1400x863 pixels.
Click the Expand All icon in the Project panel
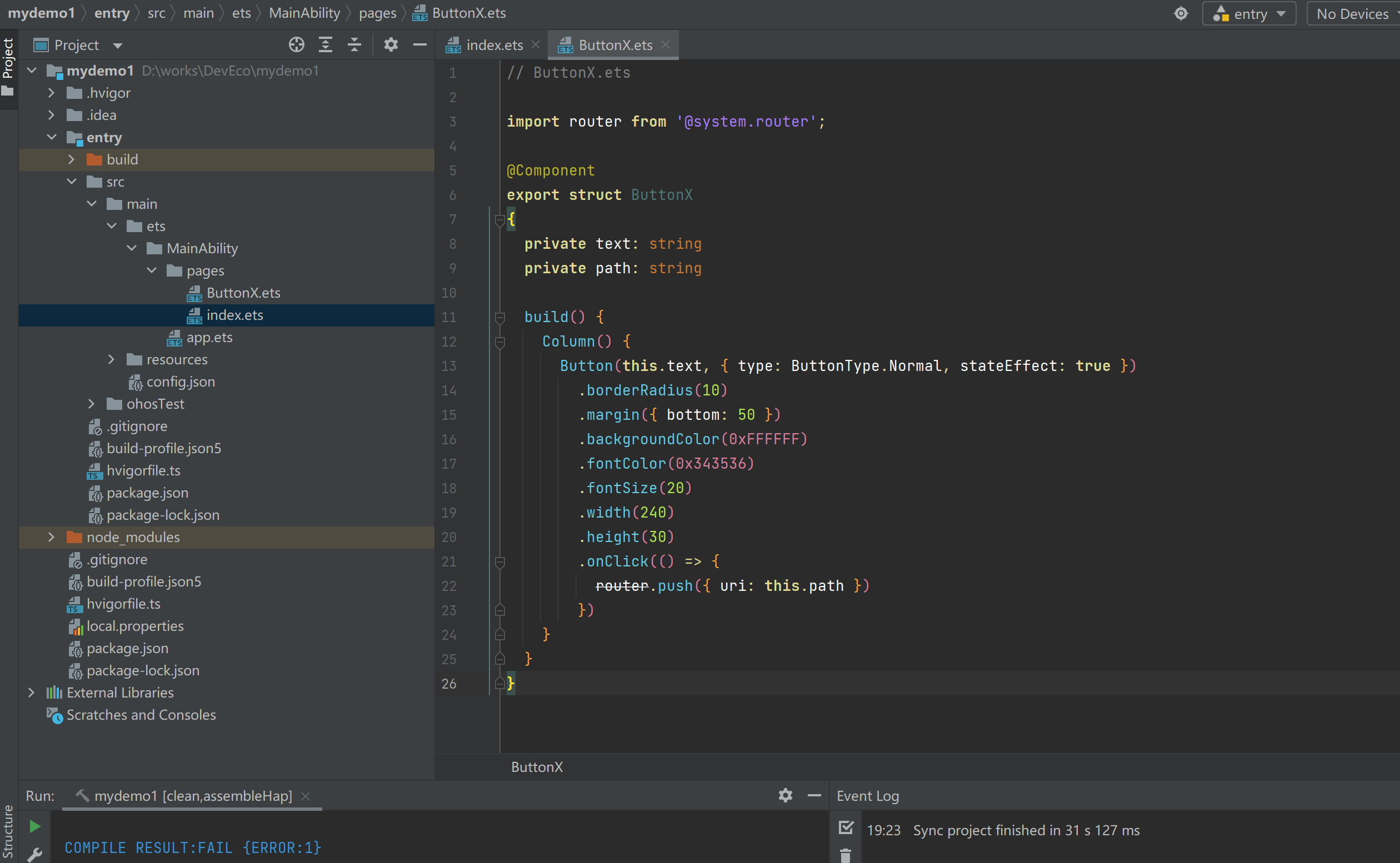(x=326, y=44)
